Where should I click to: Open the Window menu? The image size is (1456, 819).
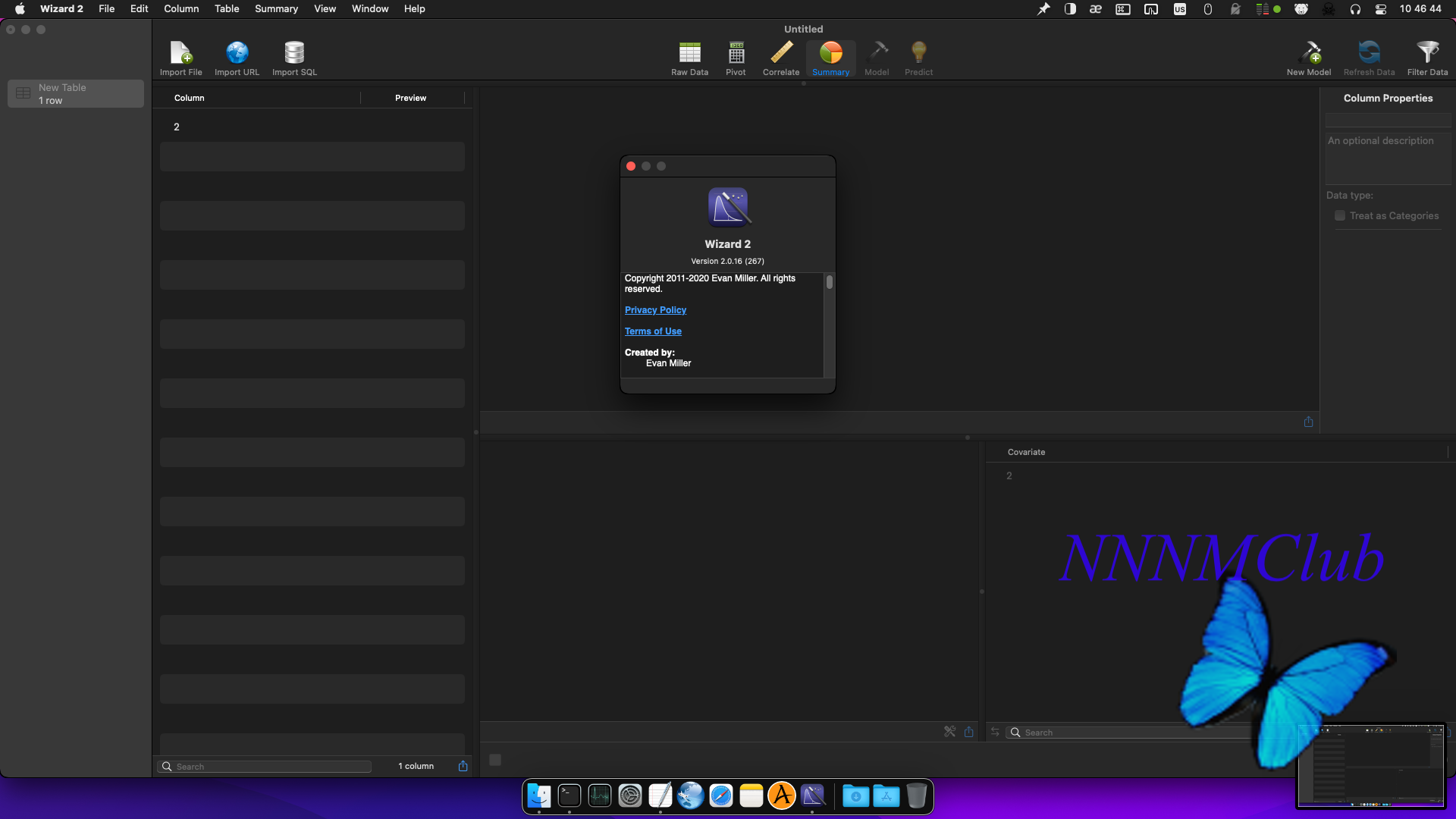370,9
